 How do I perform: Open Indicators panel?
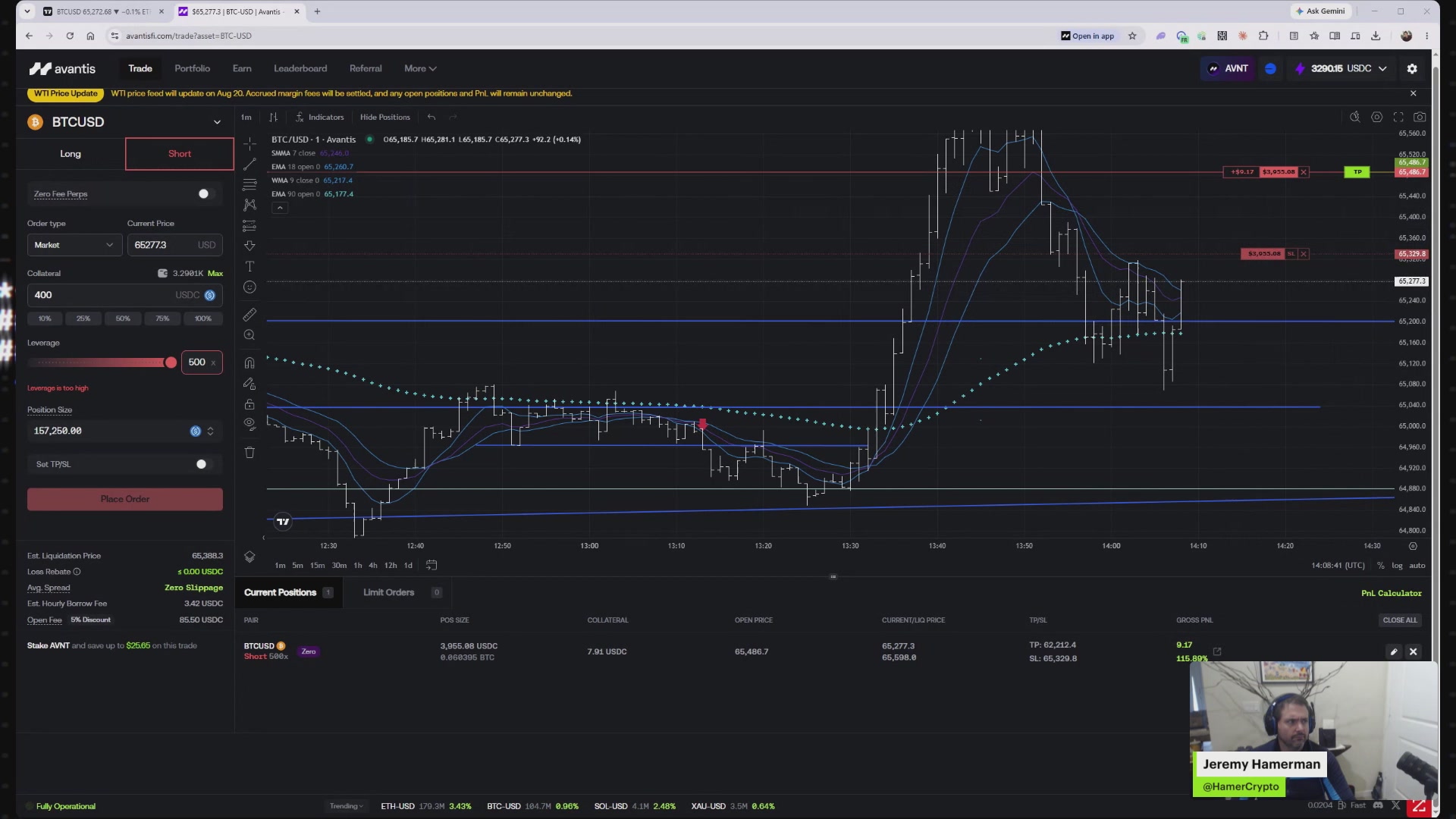coord(319,117)
